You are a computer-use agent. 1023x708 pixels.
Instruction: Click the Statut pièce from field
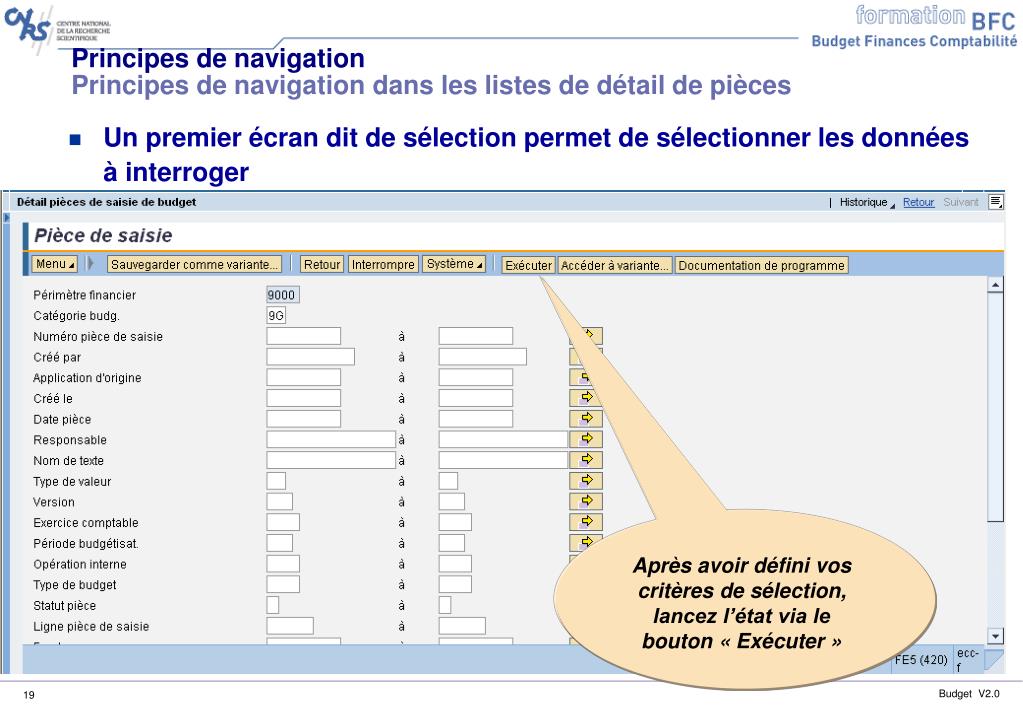(x=273, y=605)
